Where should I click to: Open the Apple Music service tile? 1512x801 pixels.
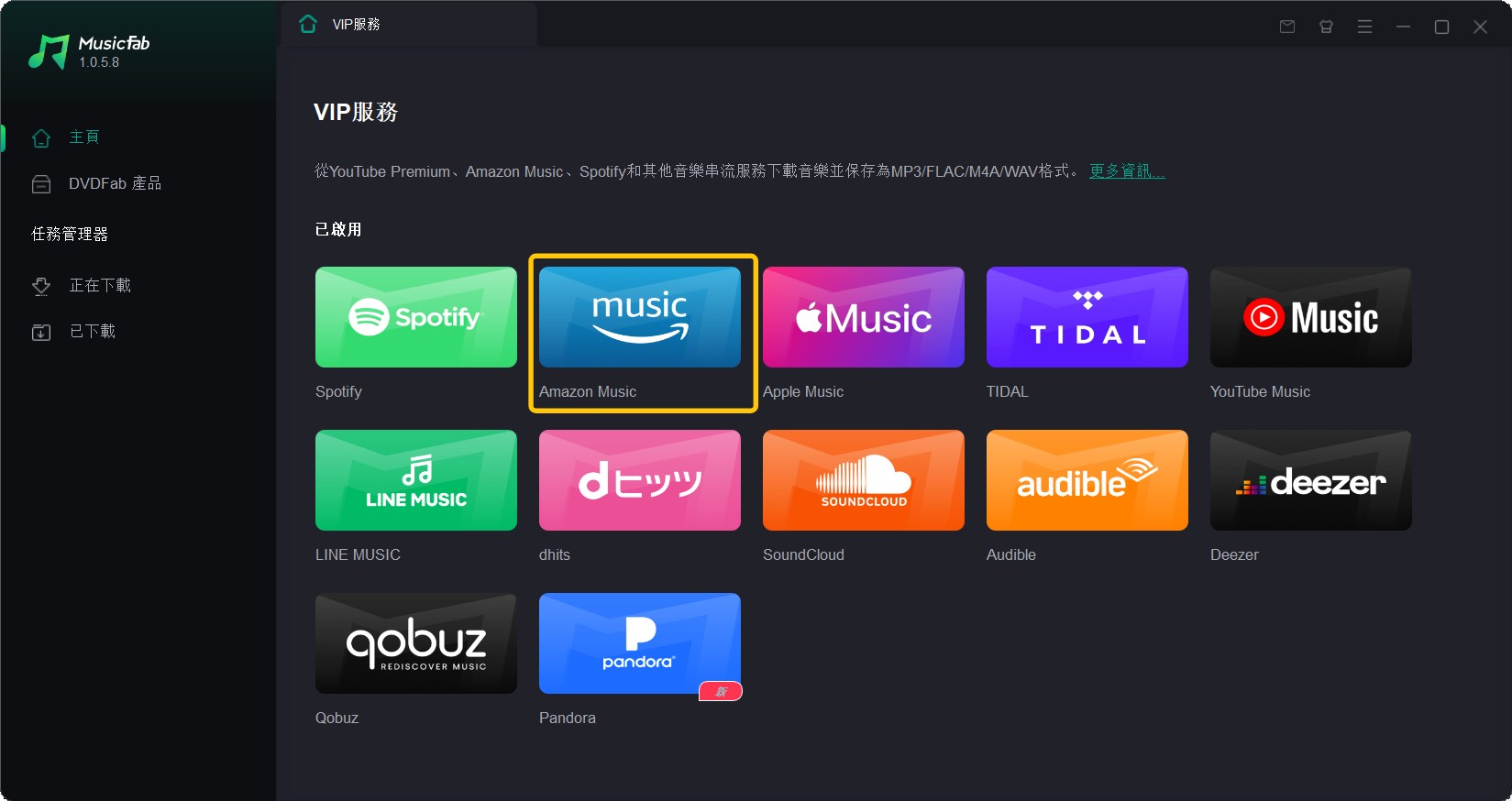[x=864, y=317]
